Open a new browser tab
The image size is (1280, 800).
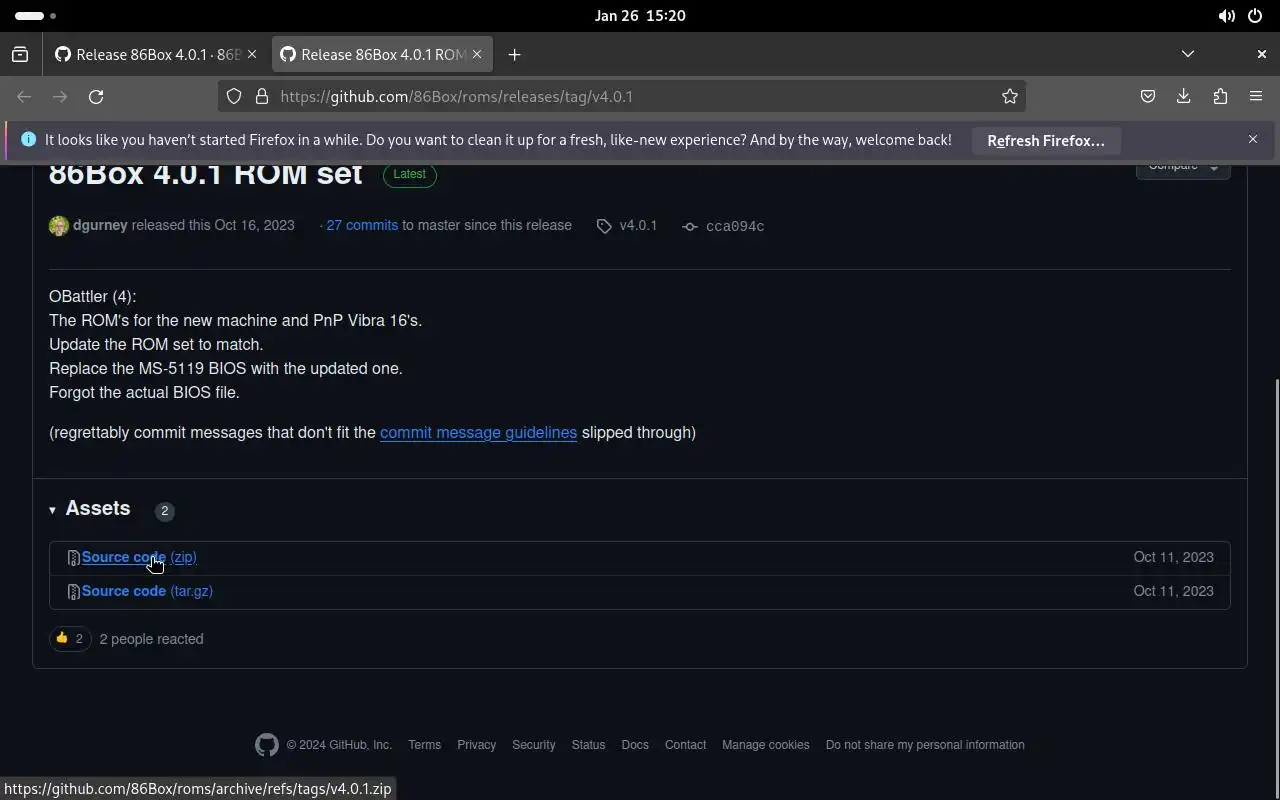[x=514, y=55]
